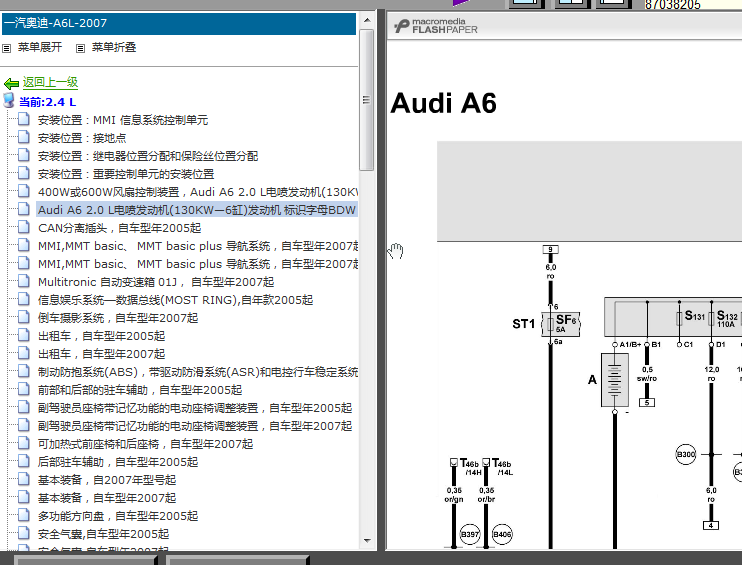Click page icon of 制动防抱系统(ABS) entry
742x565 pixels.
(24, 371)
